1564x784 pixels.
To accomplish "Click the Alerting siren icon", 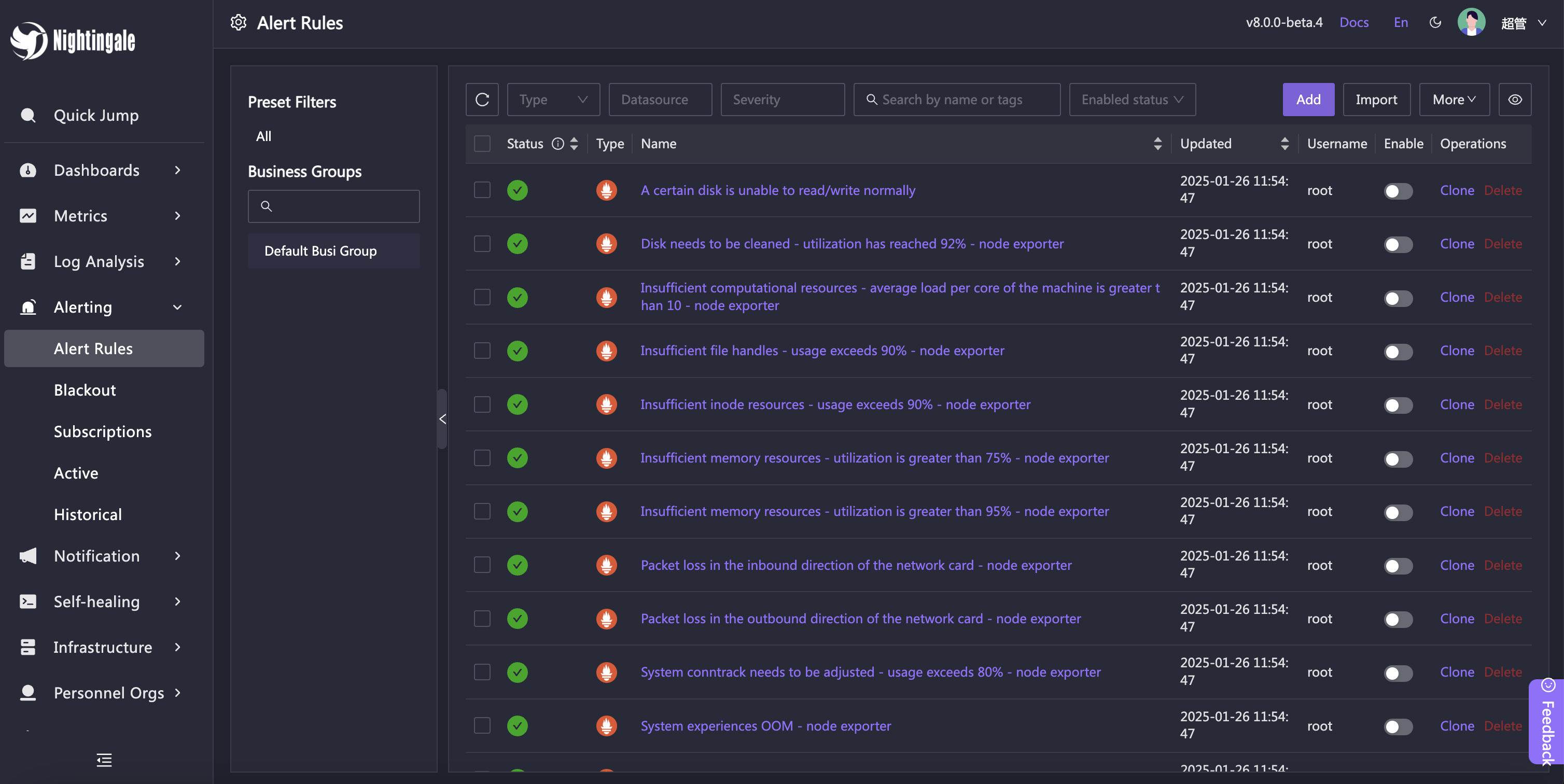I will 28,306.
